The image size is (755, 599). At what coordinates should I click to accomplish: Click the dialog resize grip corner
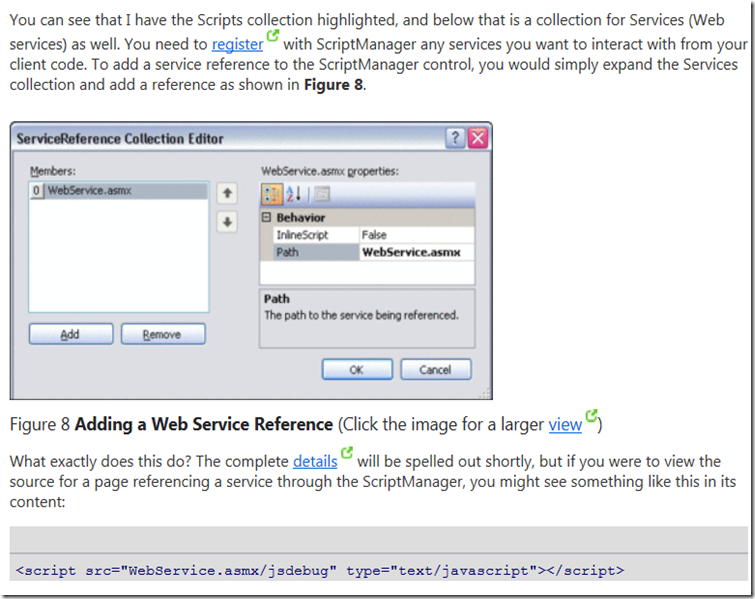tap(484, 394)
